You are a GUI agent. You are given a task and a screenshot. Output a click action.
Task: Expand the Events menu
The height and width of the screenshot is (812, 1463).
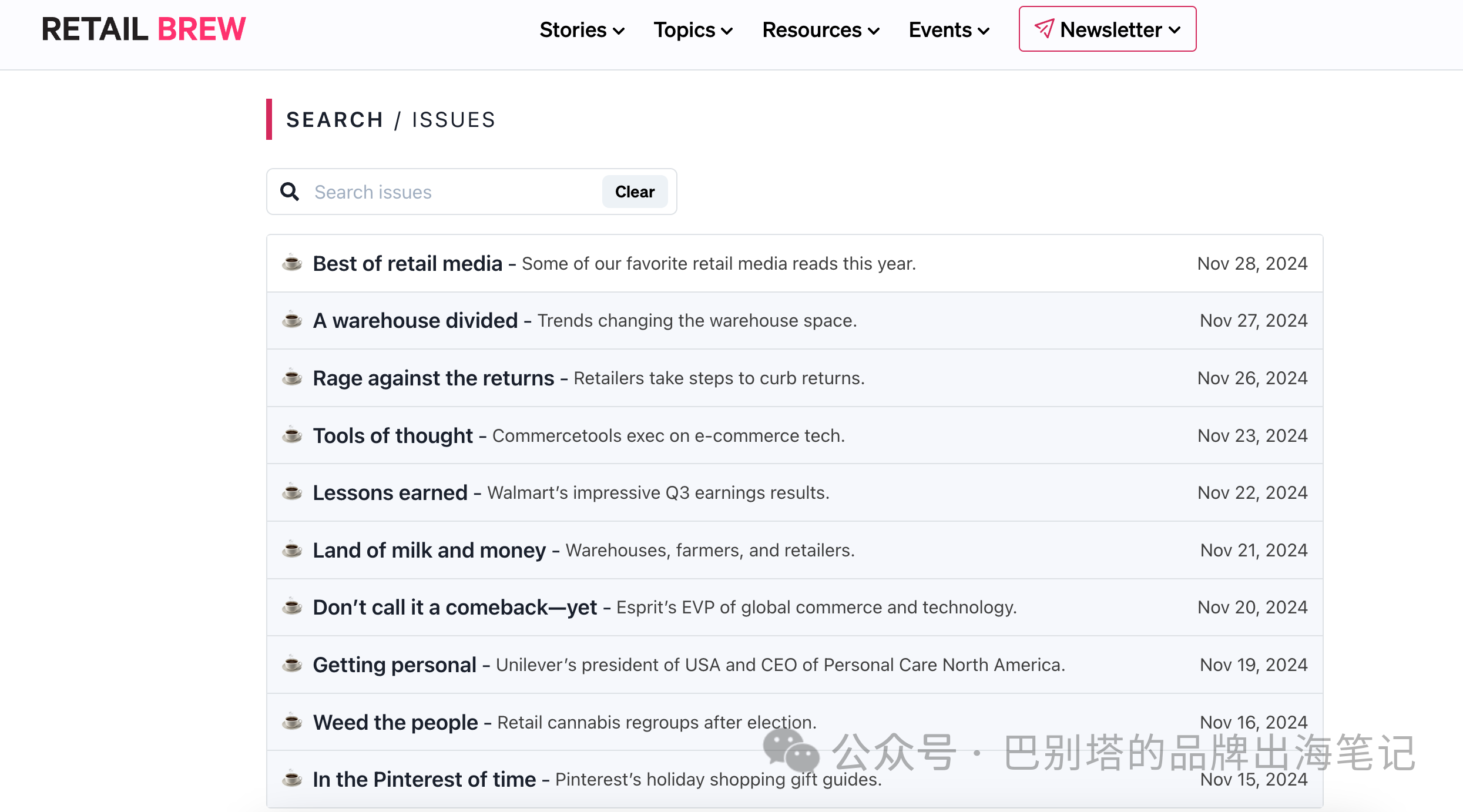coord(949,30)
